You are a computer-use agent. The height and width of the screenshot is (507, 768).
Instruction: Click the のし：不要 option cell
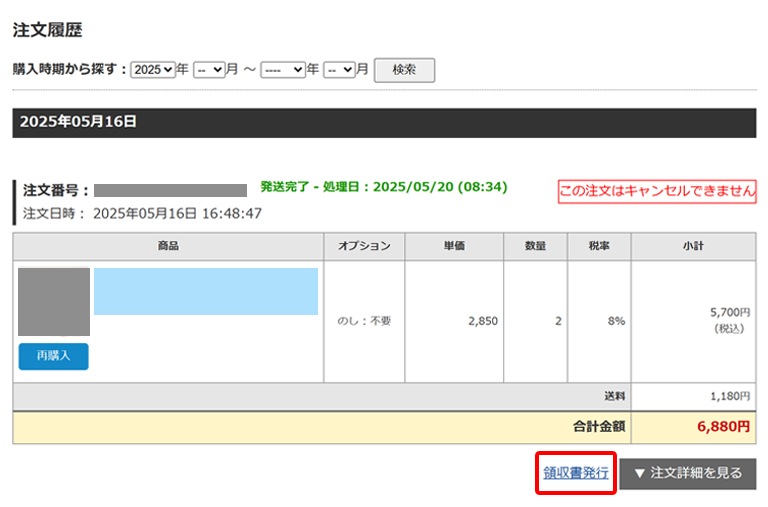click(364, 321)
